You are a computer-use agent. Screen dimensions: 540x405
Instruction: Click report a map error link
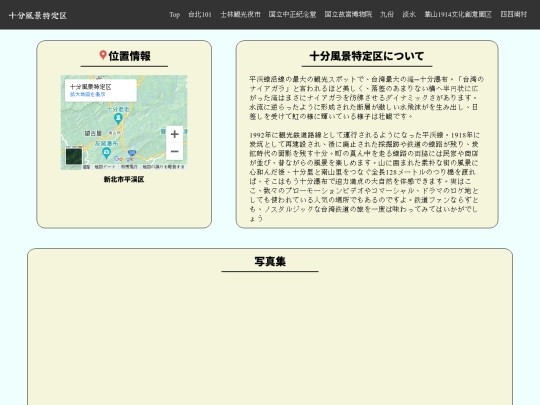tap(163, 167)
